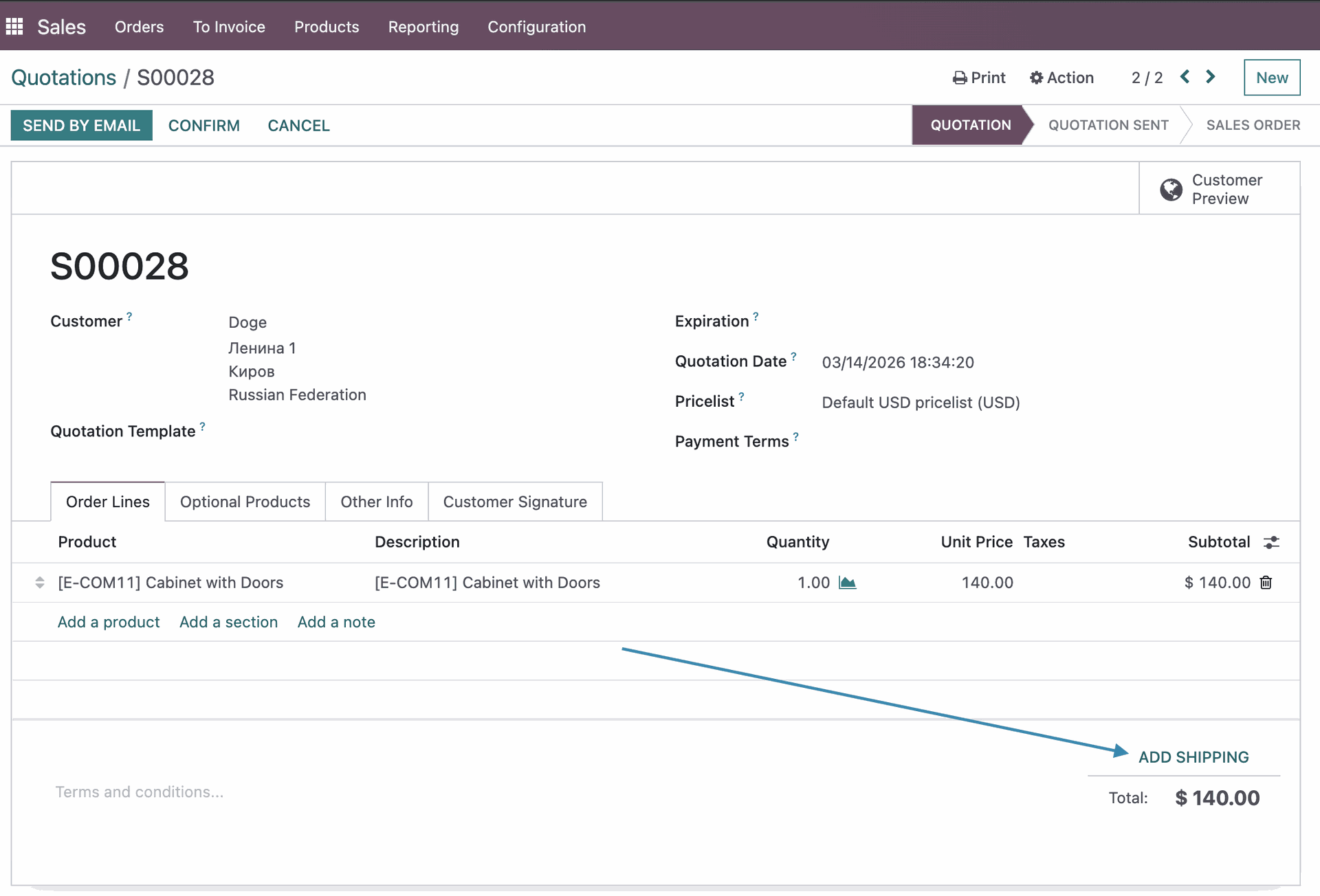Go to next record arrow
Image resolution: width=1320 pixels, height=896 pixels.
1211,77
